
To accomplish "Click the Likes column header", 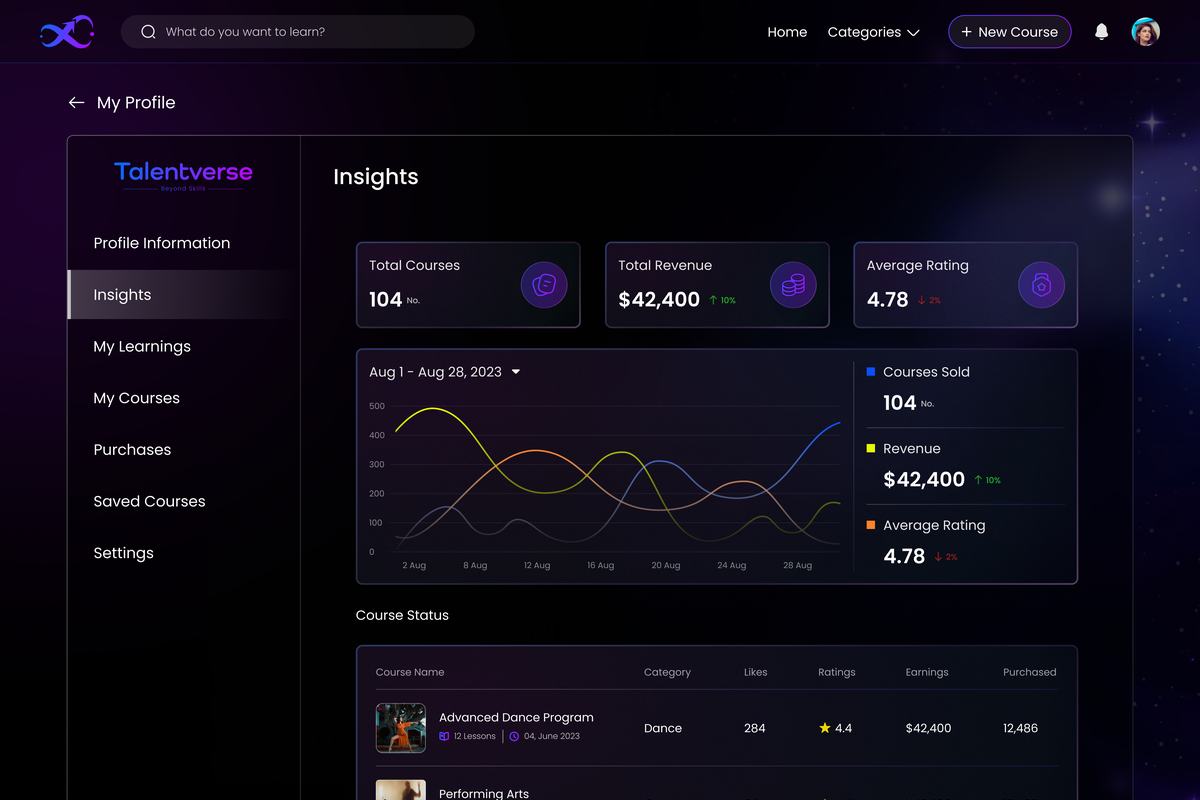I will 756,672.
